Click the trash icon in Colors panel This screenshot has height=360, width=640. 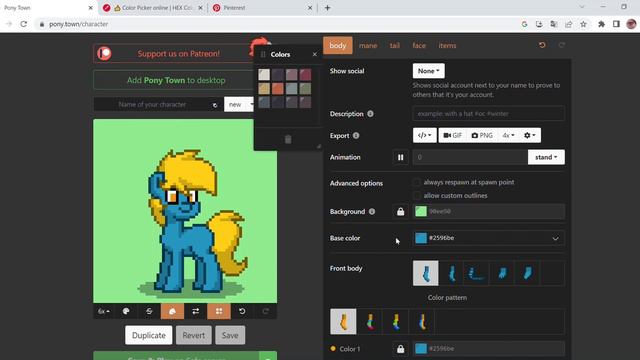288,139
